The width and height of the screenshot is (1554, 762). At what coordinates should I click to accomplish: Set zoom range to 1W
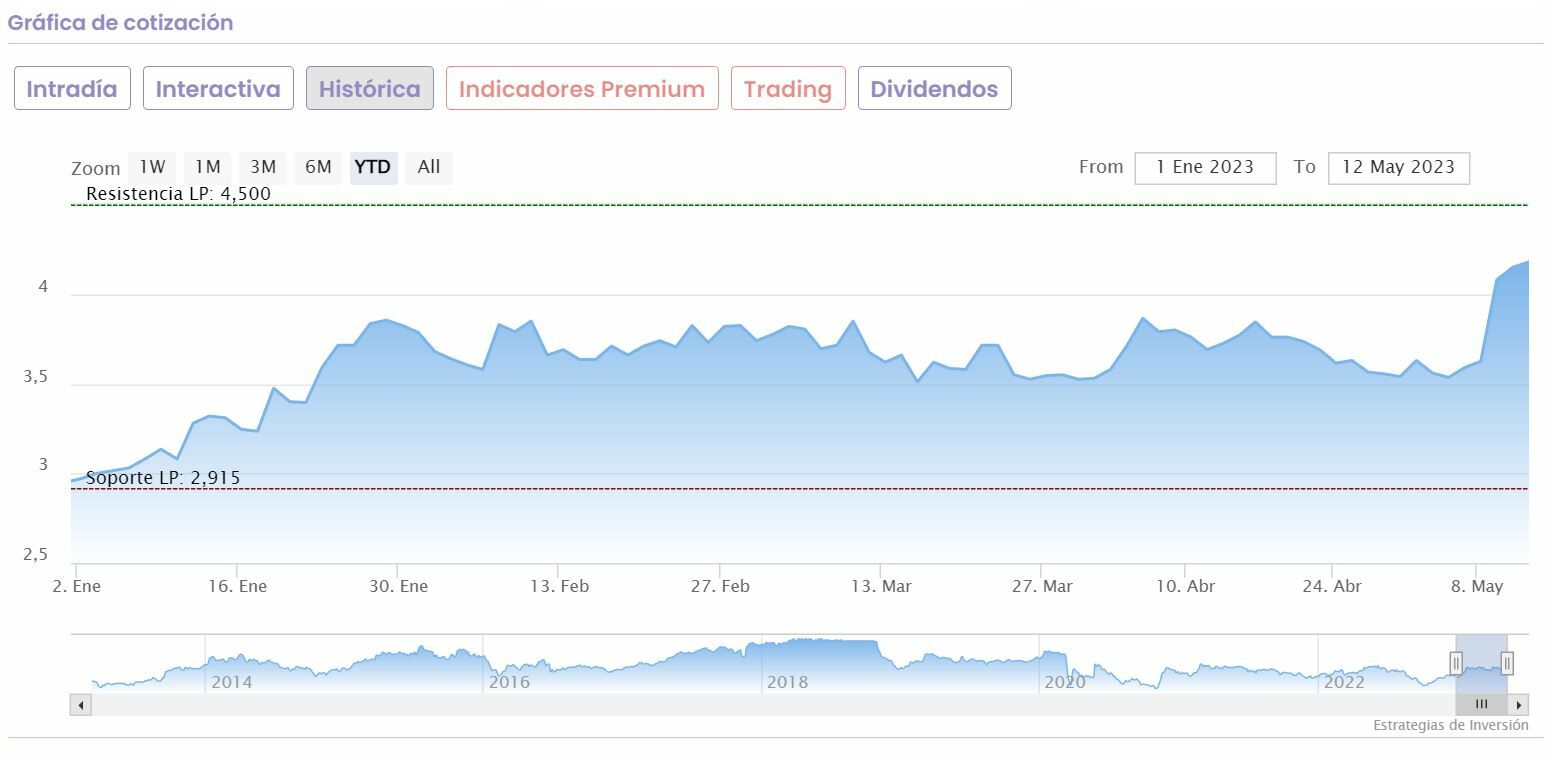point(152,167)
